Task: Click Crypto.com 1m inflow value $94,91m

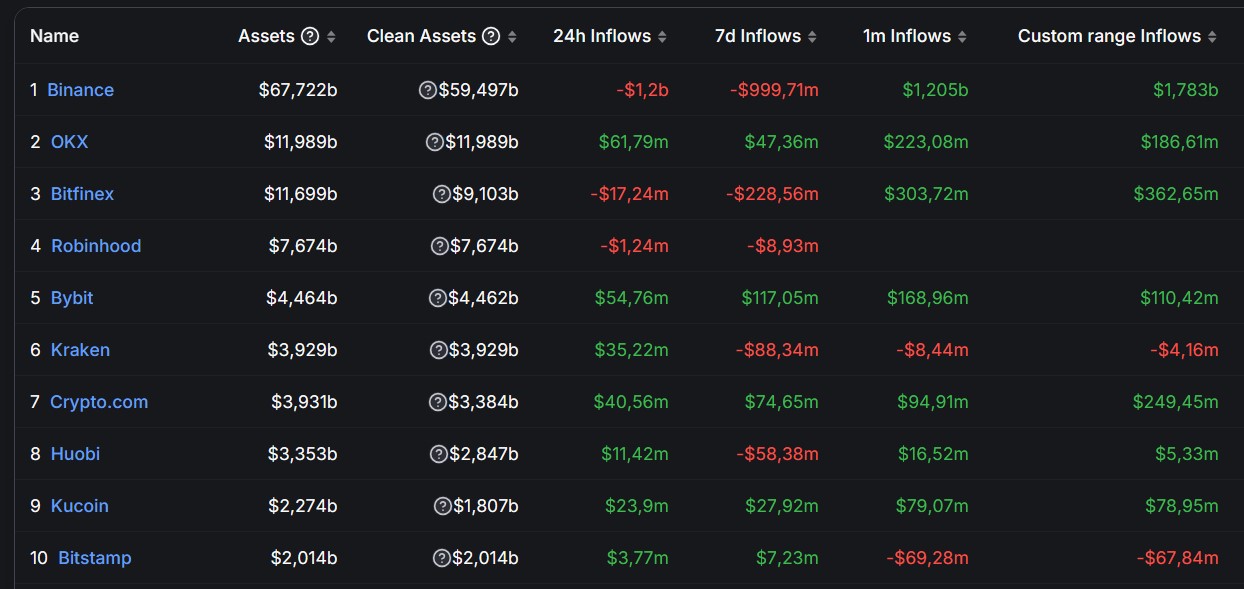Action: click(x=933, y=402)
